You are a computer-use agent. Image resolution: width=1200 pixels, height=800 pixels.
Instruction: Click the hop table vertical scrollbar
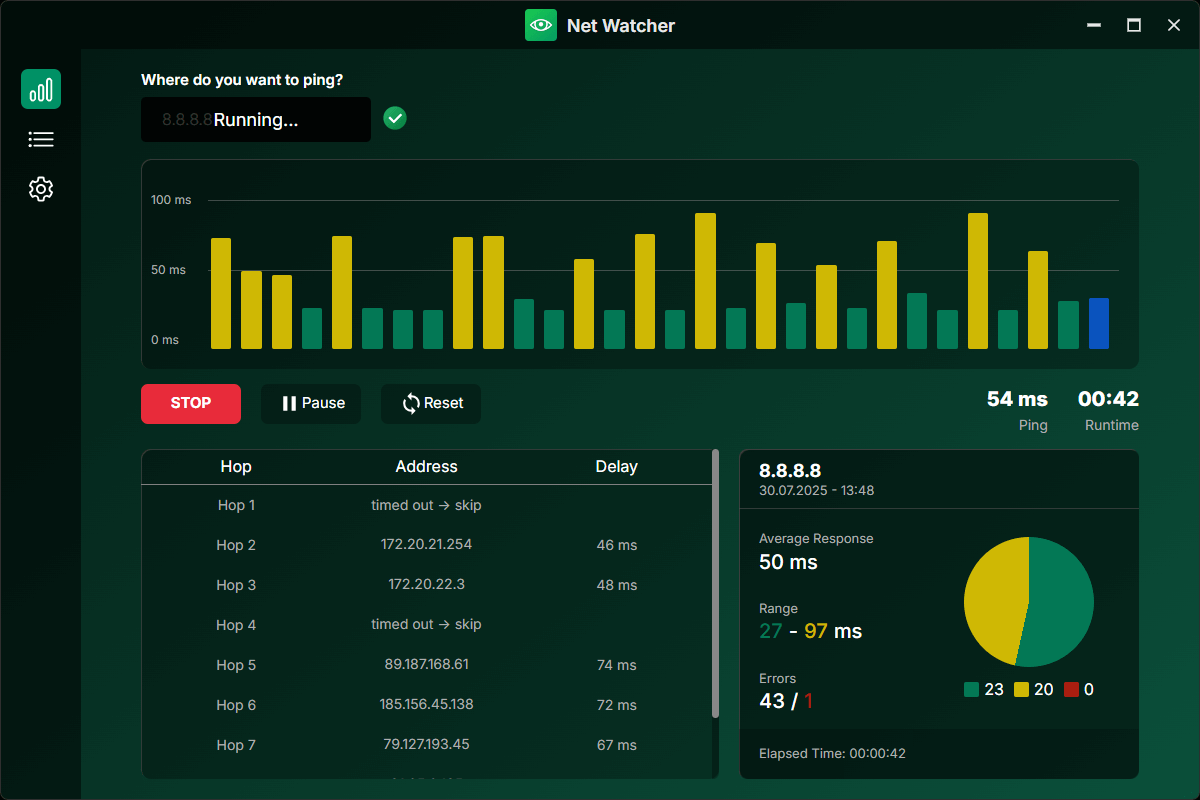tap(715, 583)
